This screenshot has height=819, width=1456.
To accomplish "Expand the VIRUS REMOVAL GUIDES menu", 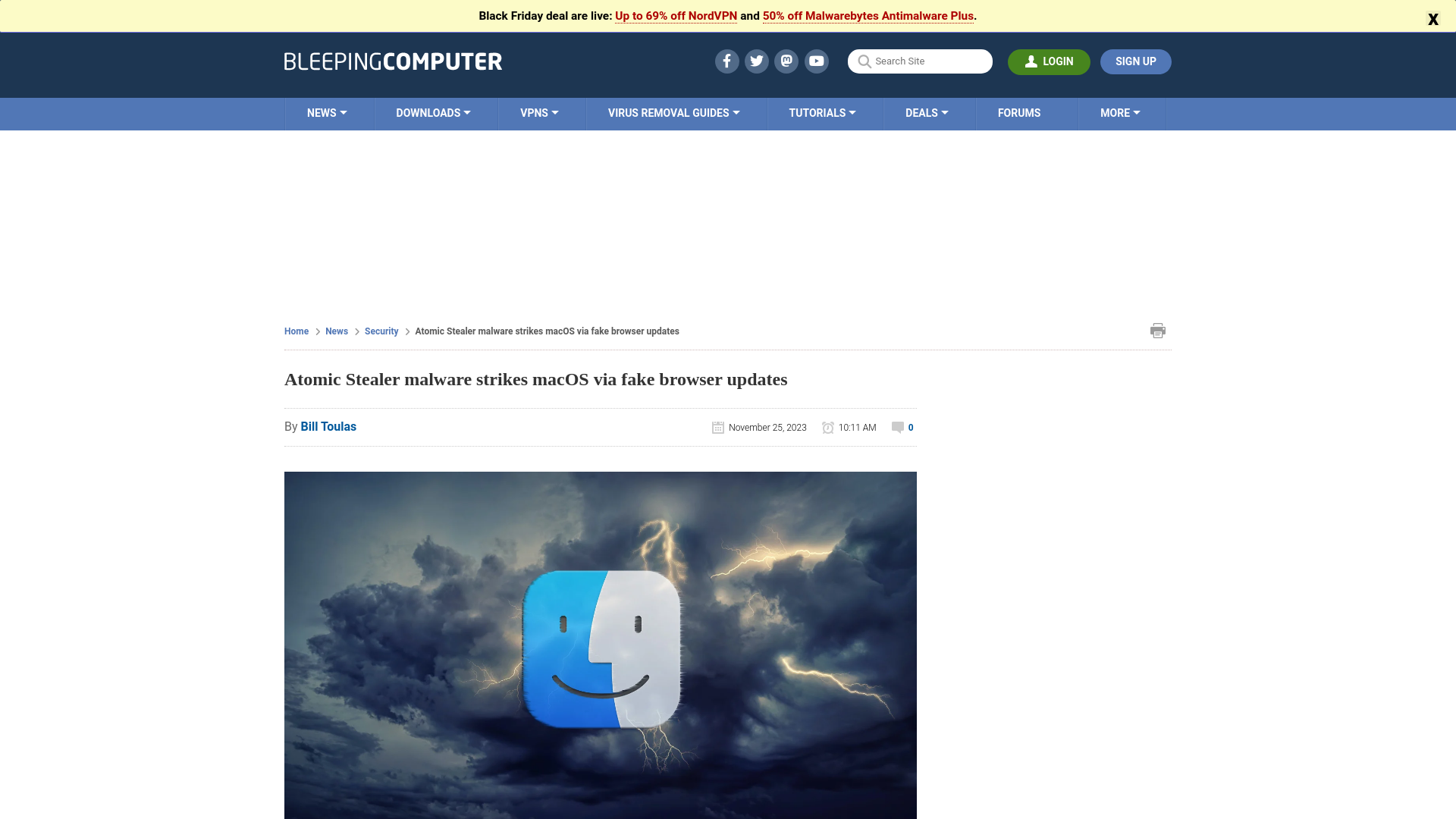I will [673, 112].
